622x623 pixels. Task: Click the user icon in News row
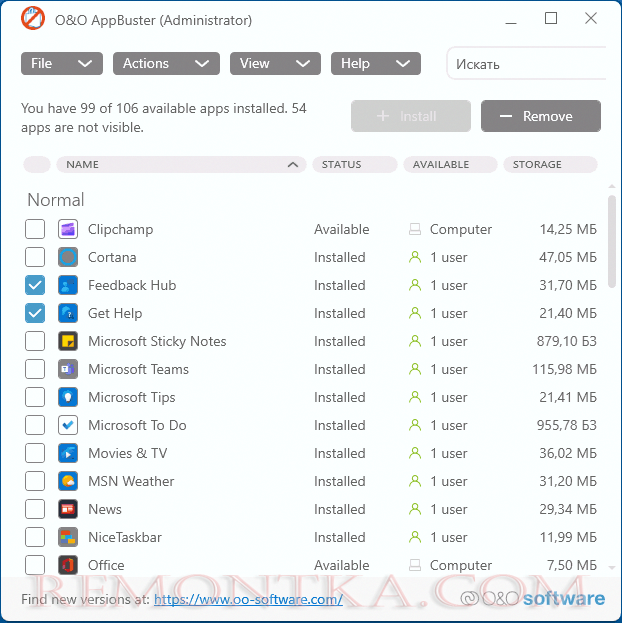point(415,509)
